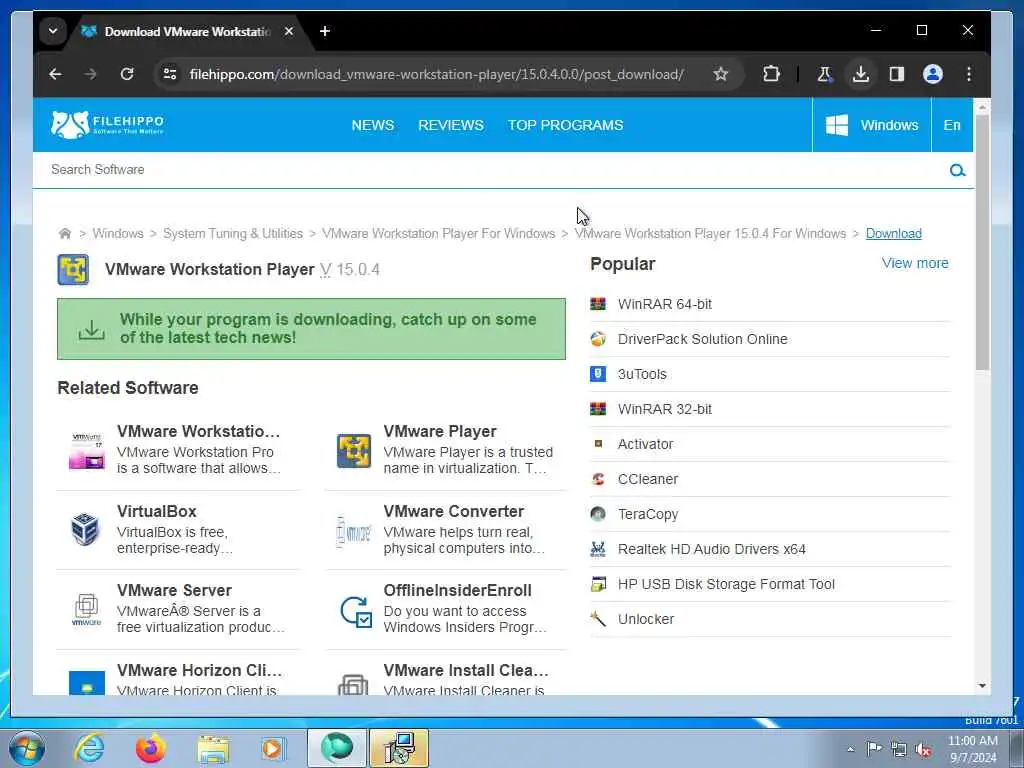Show the Chrome downloads popup

(861, 74)
